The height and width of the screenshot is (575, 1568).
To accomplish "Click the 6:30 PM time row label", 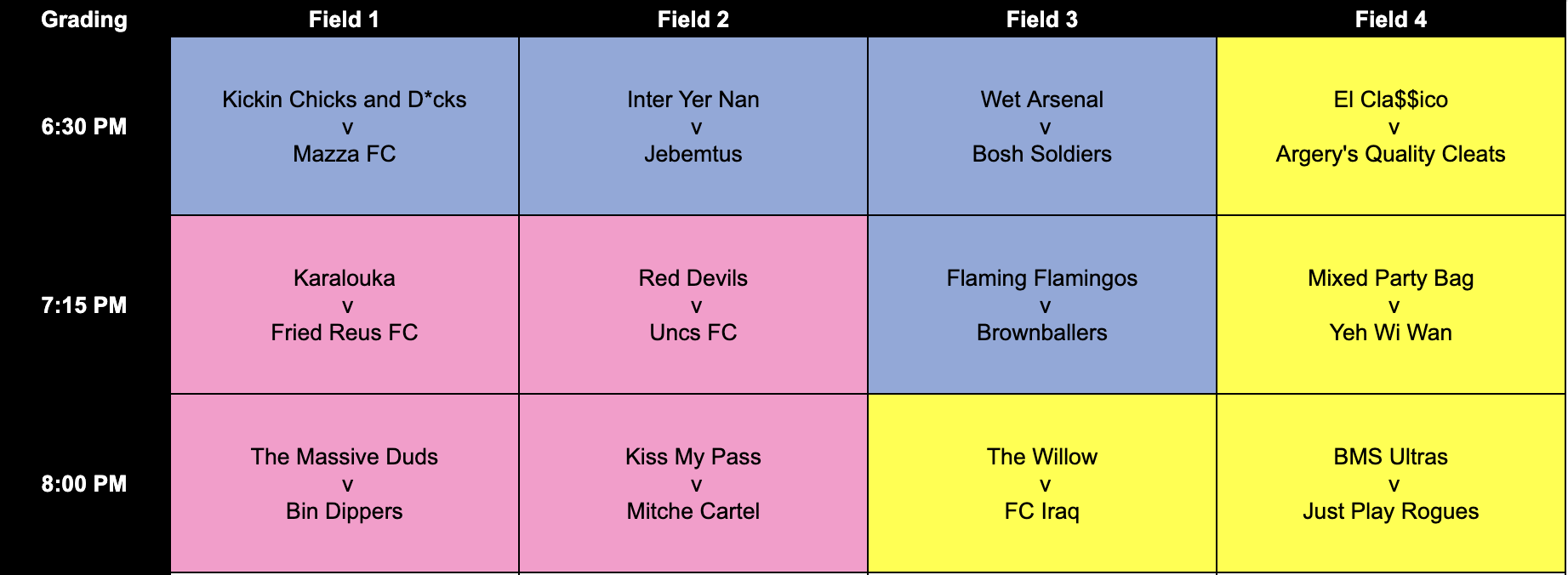I will pos(84,127).
